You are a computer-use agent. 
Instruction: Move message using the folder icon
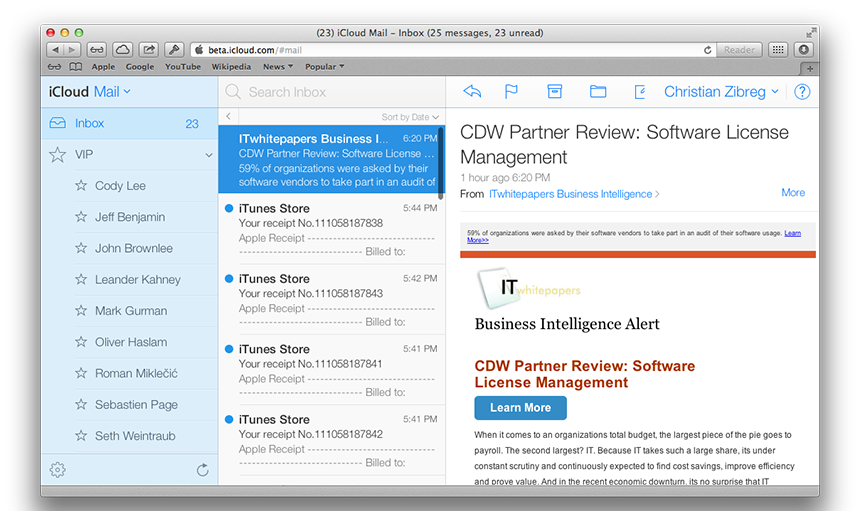point(598,92)
